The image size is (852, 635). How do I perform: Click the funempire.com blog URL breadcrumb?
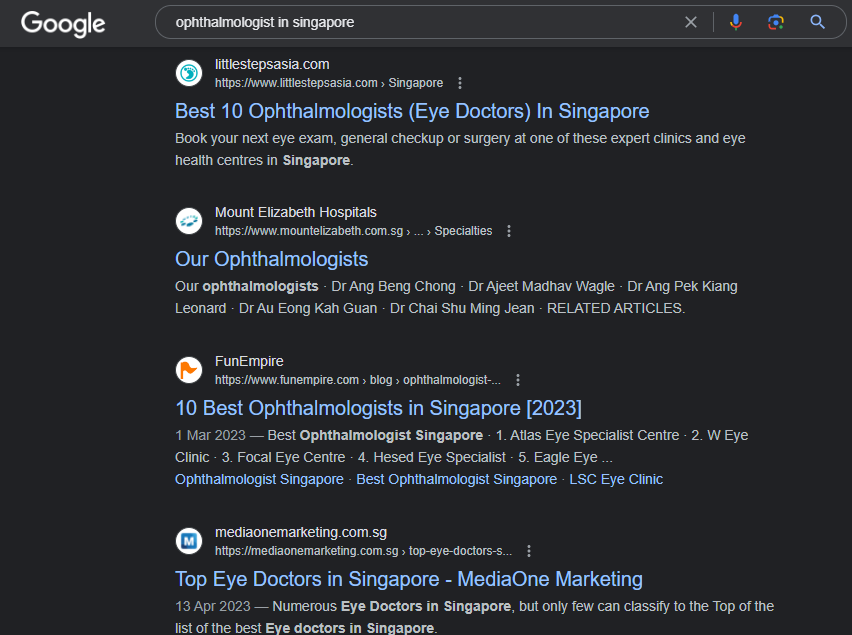(358, 380)
